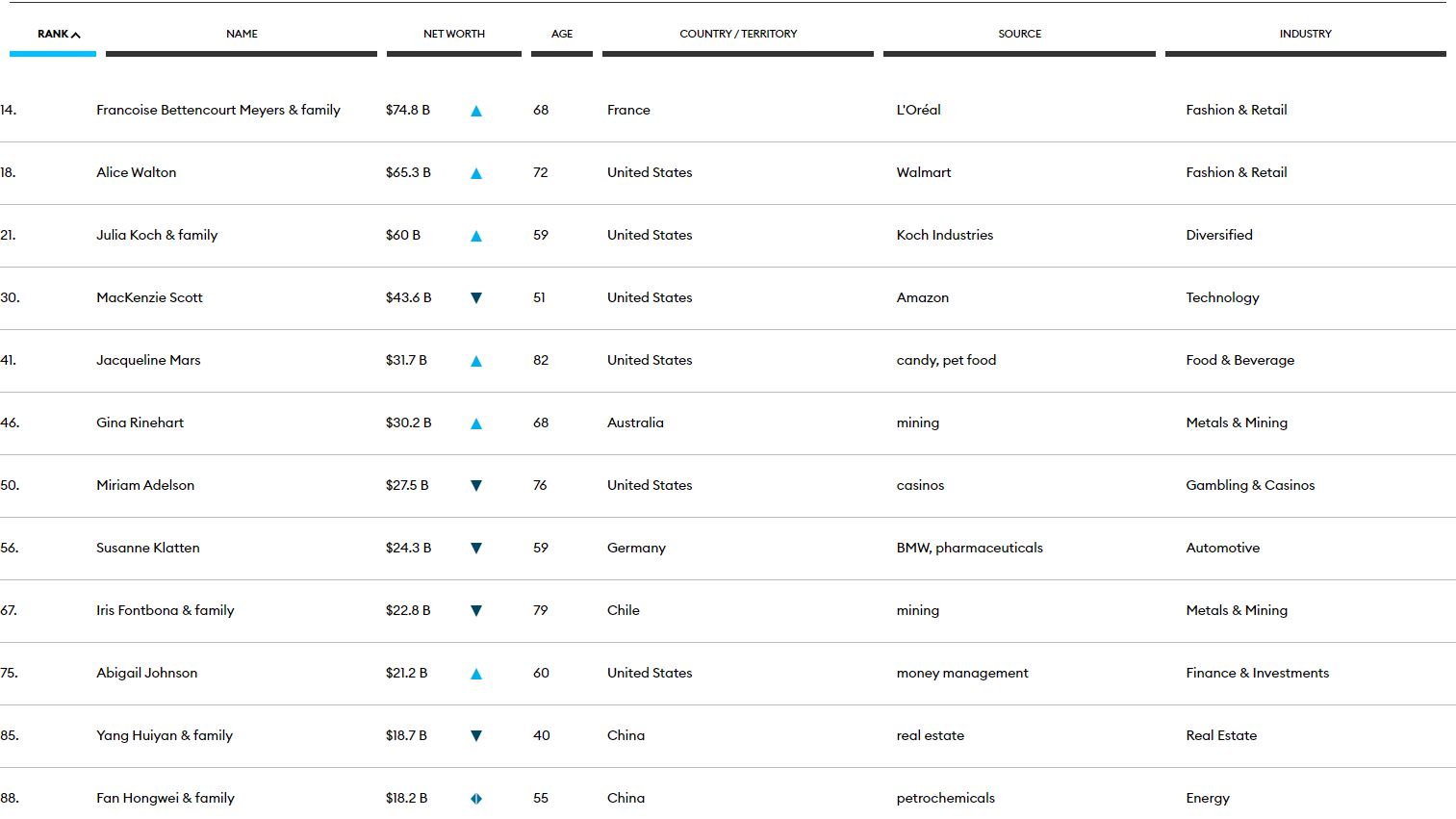Click the unchanged diamond icon for Fan Hongwei
The height and width of the screenshot is (819, 1456).
[x=475, y=799]
